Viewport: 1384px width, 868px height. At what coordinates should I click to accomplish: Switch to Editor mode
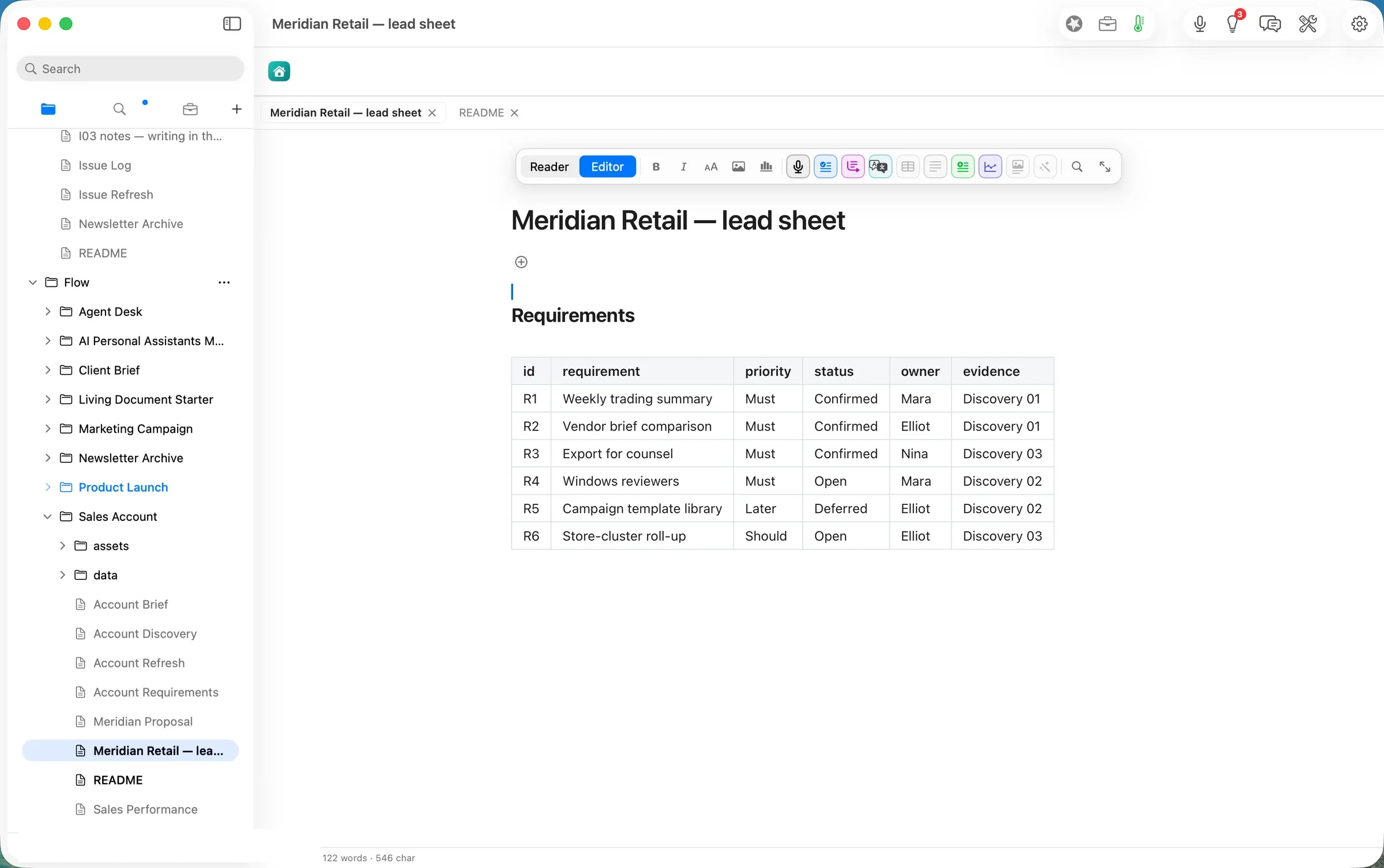coord(607,167)
